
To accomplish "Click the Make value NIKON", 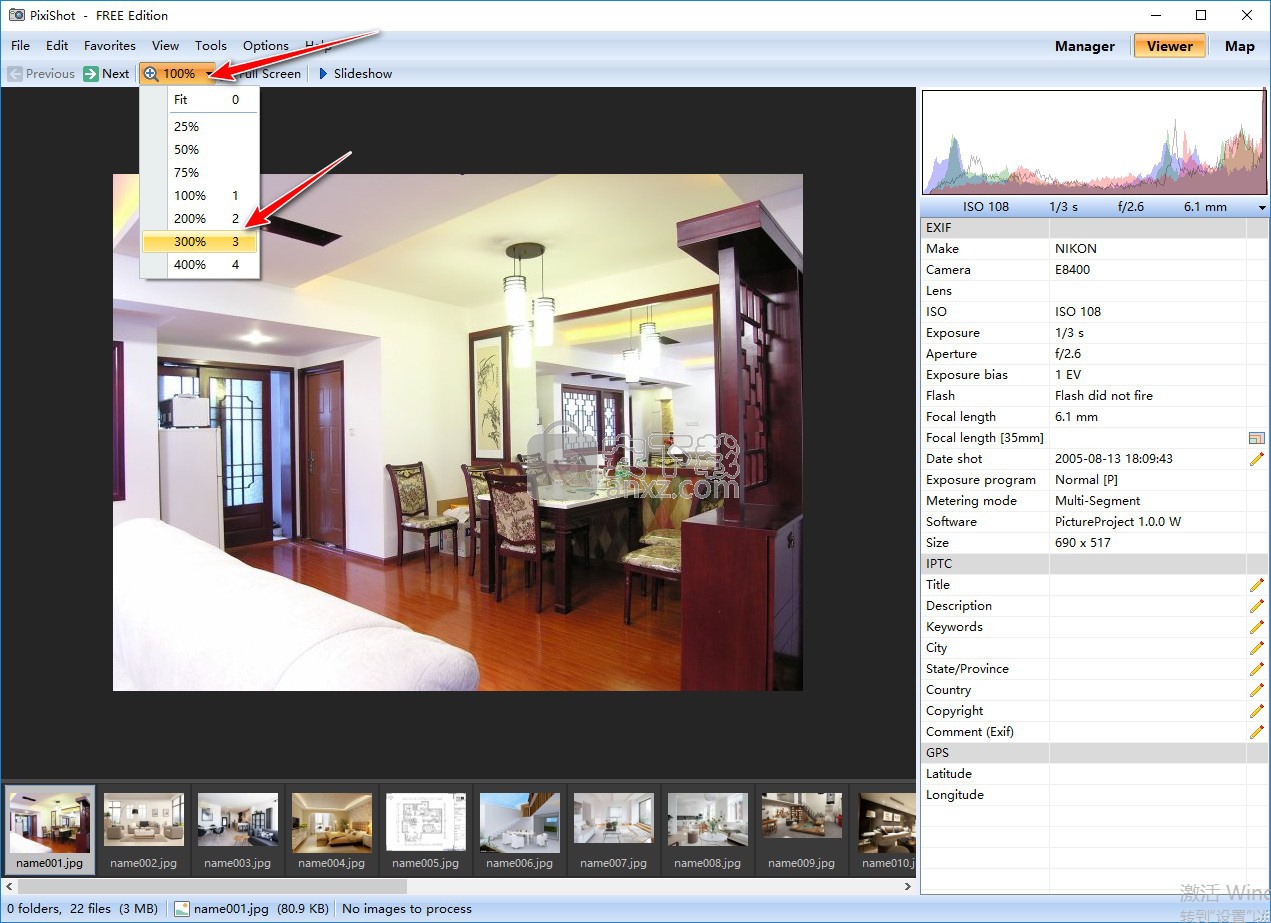I will click(x=1076, y=249).
